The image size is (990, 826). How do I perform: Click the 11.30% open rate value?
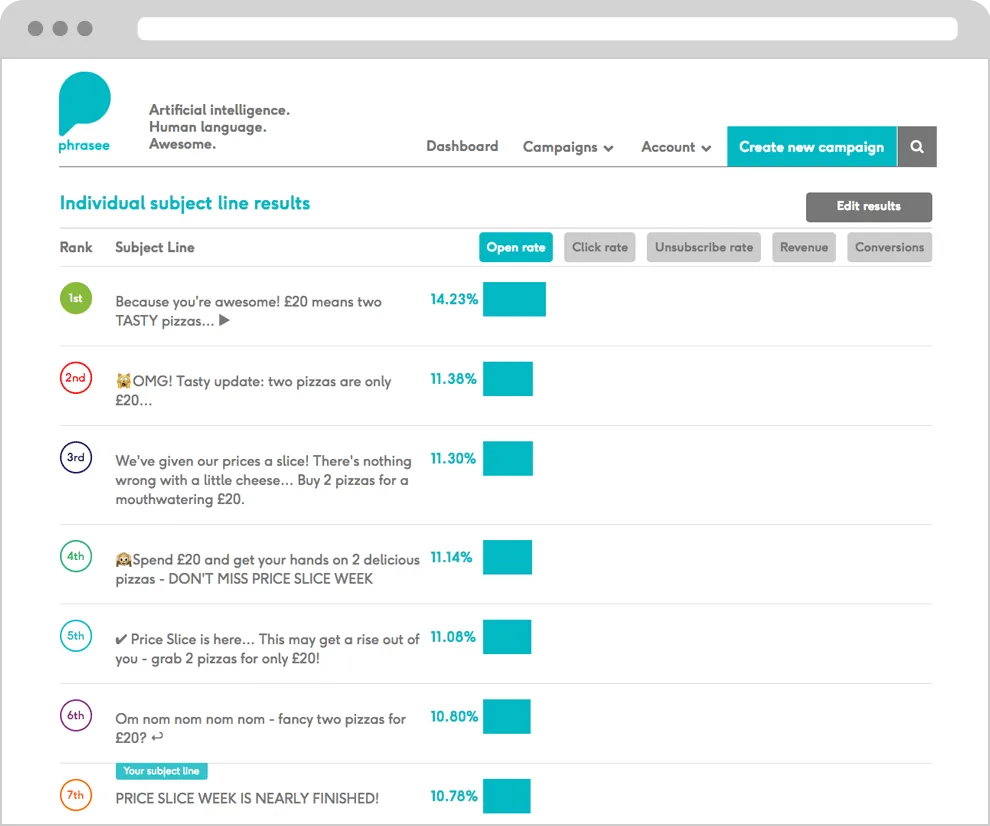(x=453, y=458)
